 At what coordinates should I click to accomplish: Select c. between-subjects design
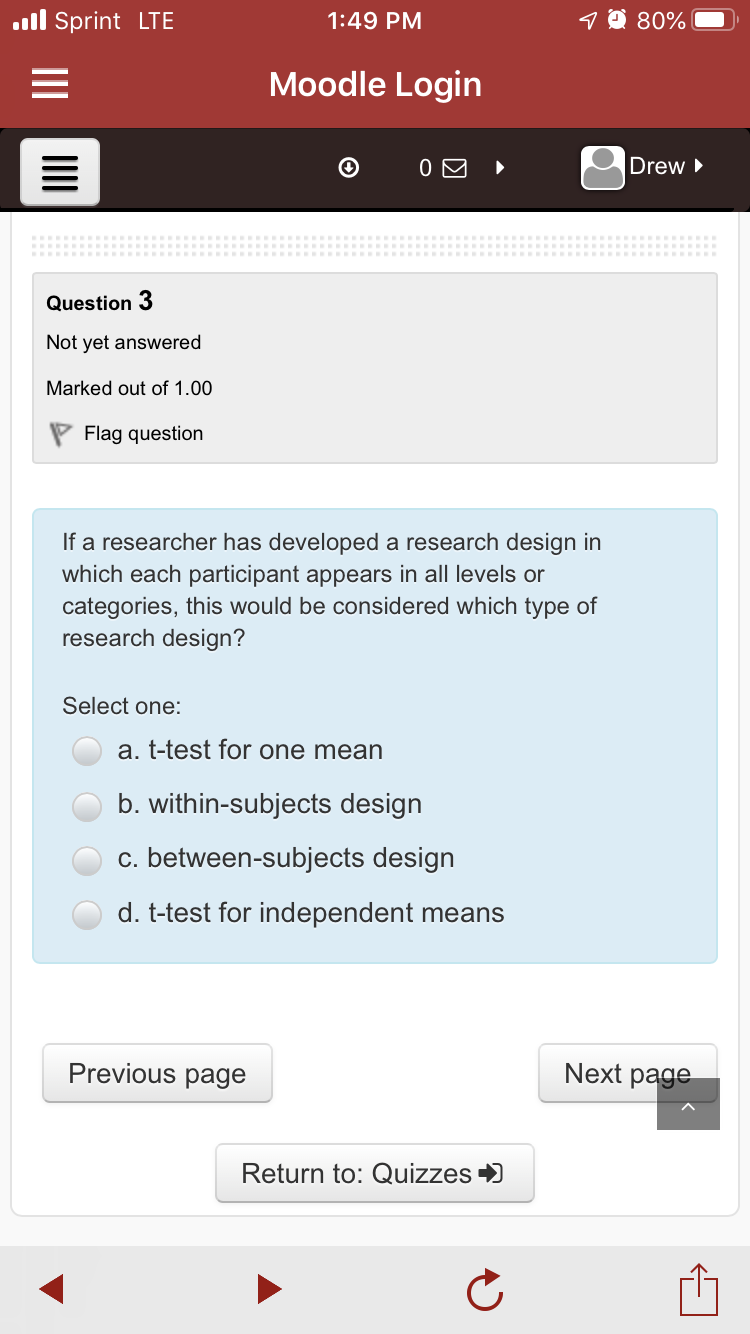click(x=88, y=859)
